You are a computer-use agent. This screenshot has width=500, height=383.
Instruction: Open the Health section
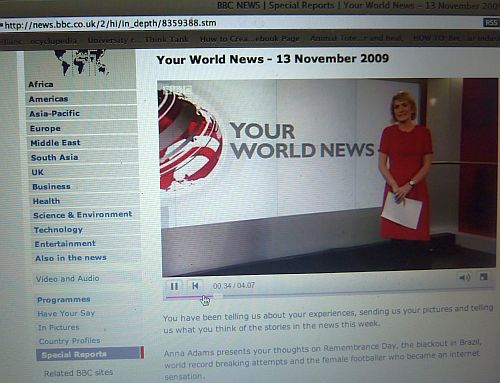46,201
